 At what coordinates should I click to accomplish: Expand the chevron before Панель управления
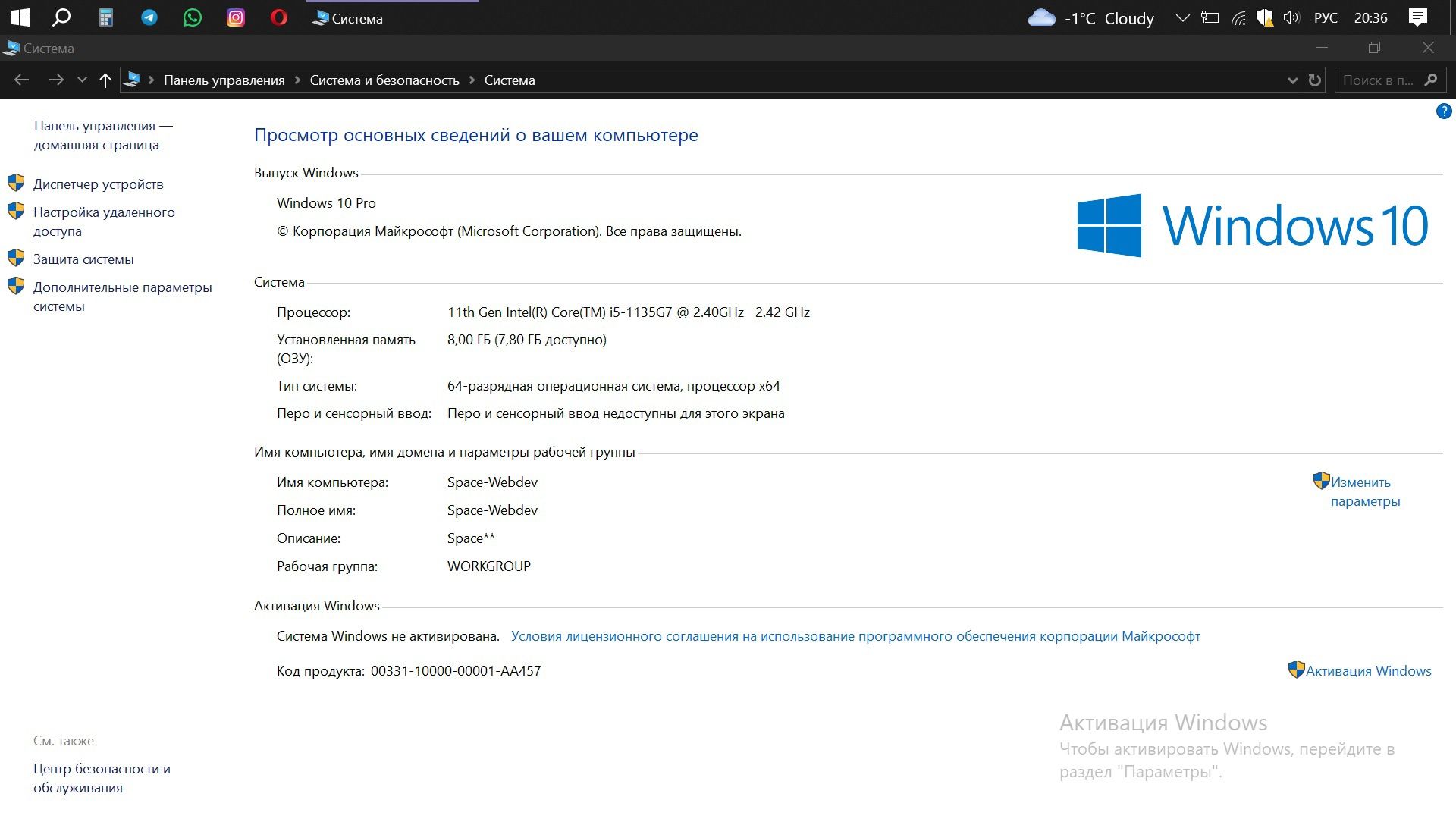pyautogui.click(x=152, y=80)
